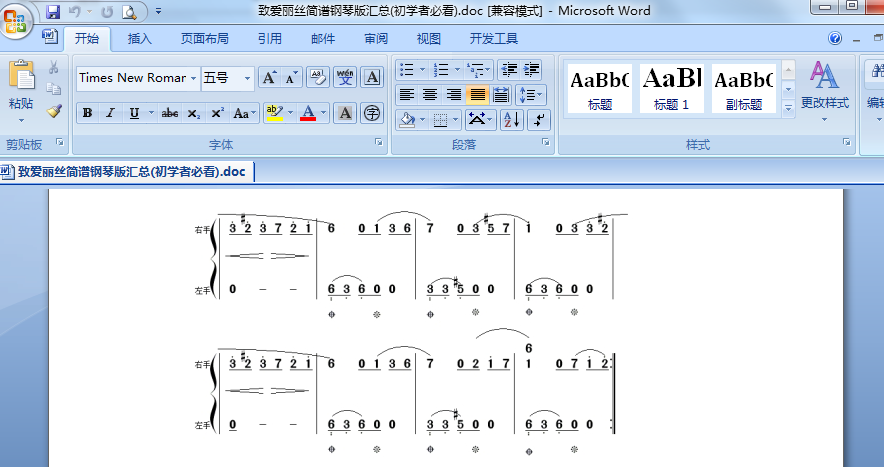Apply the 副标题 style
The width and height of the screenshot is (884, 467).
tap(744, 88)
